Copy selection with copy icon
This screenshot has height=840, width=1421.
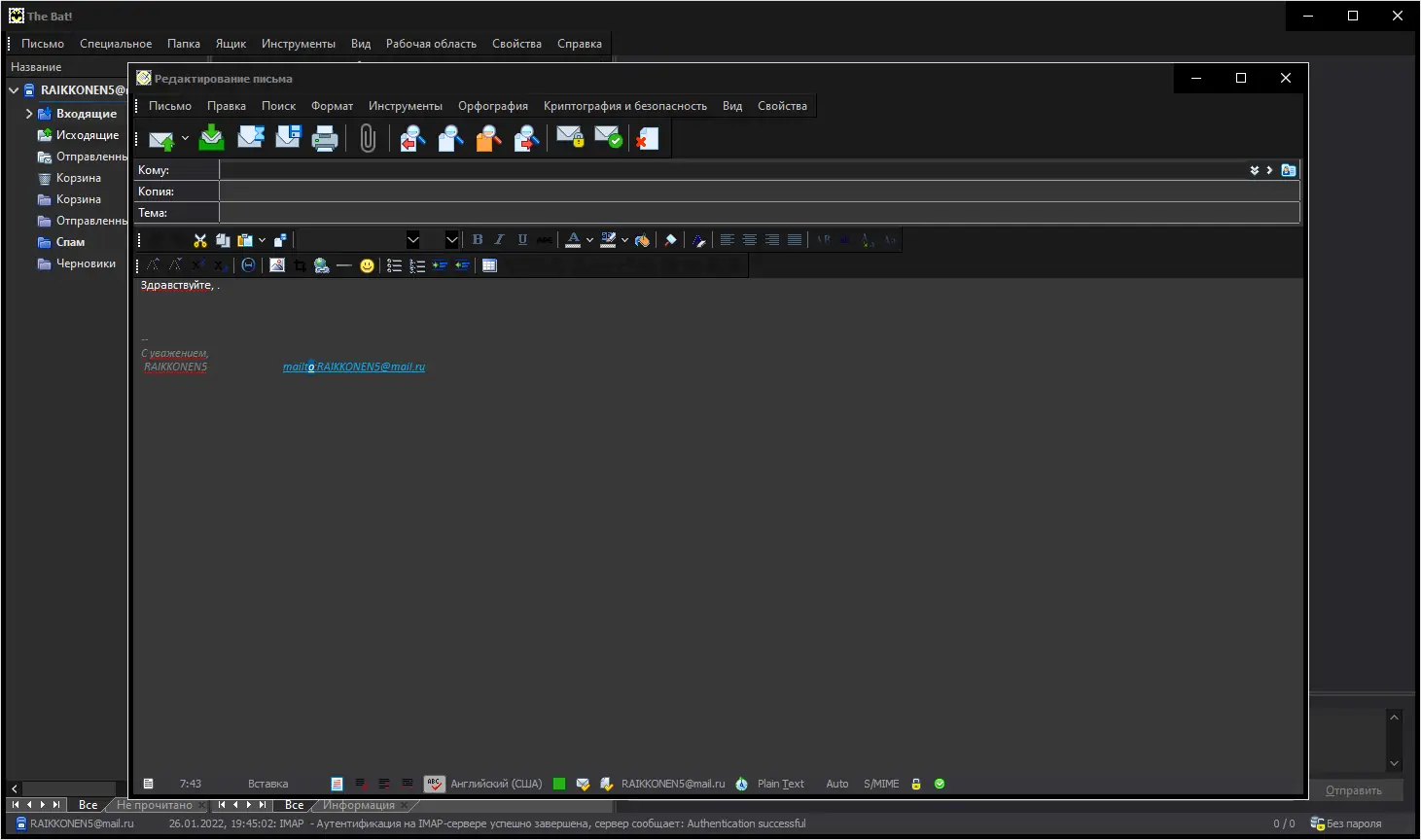[223, 240]
